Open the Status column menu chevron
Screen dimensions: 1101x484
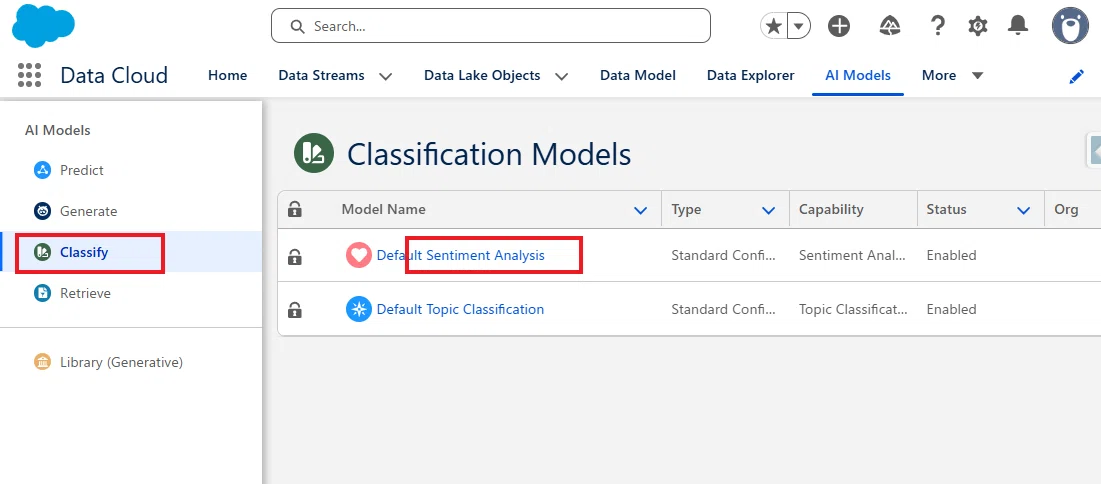[1024, 210]
